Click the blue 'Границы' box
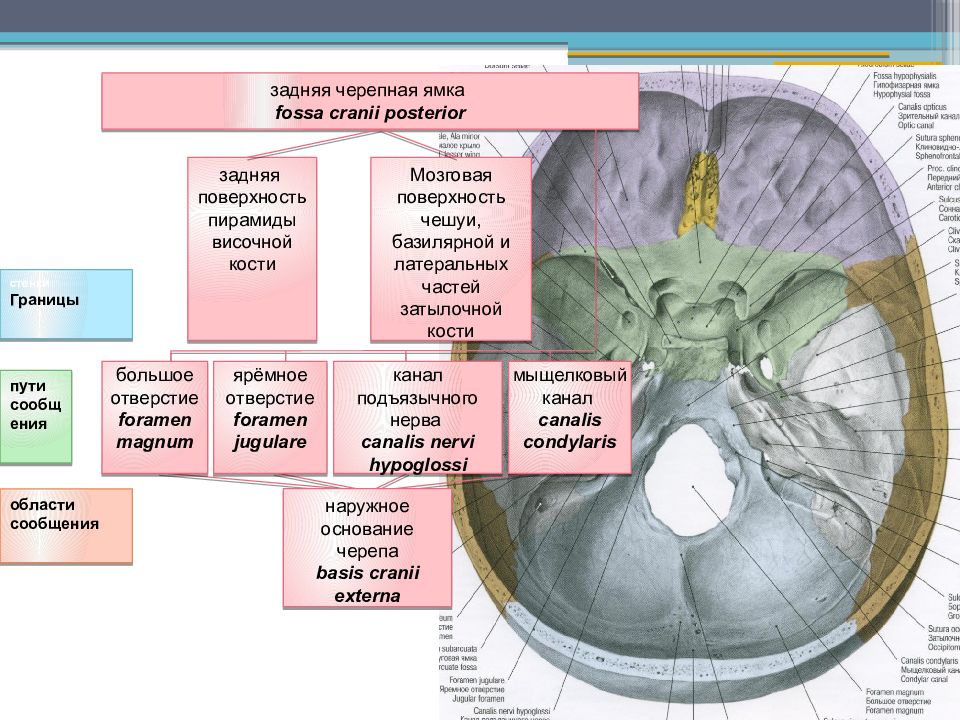Image resolution: width=960 pixels, height=720 pixels. tap(66, 304)
